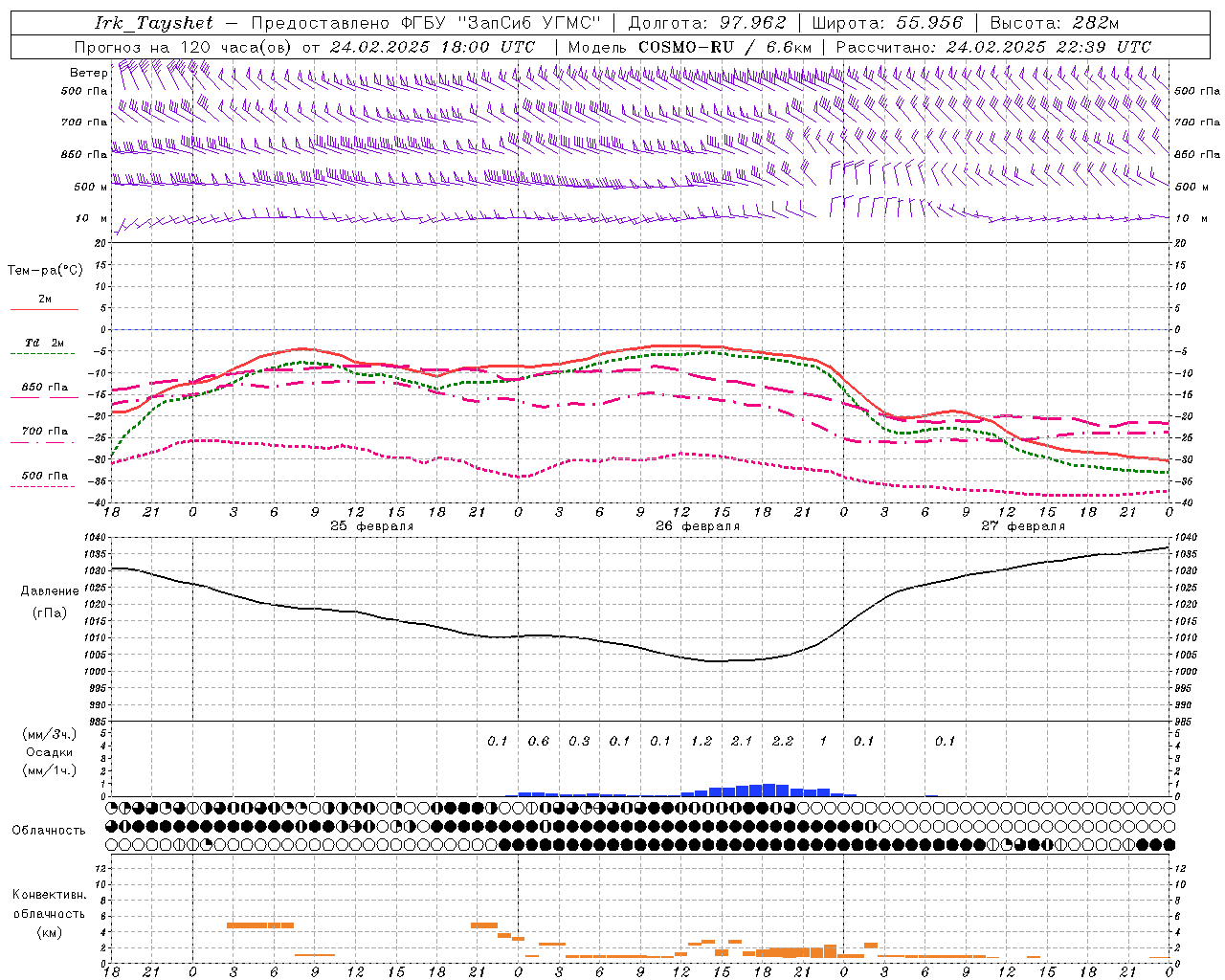This screenshot has height=980, width=1225.
Task: Click the Ветер label of wind panel
Action: tap(89, 73)
